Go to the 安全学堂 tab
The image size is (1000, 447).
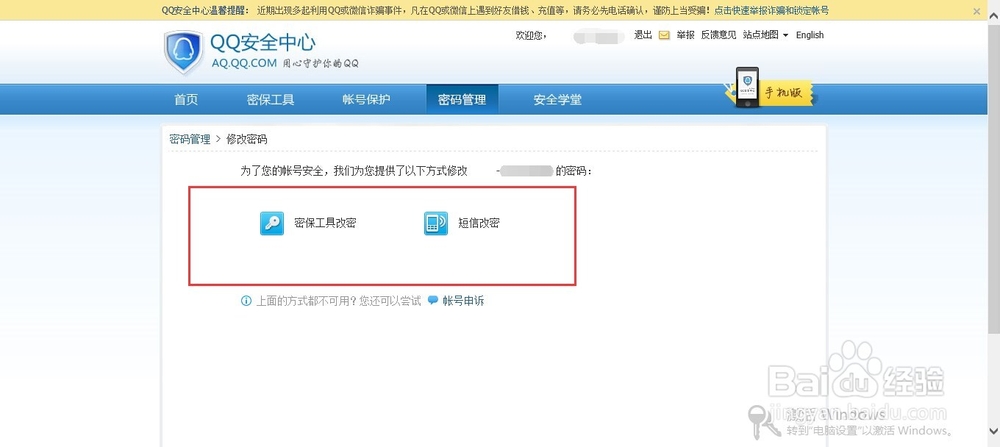(x=557, y=99)
